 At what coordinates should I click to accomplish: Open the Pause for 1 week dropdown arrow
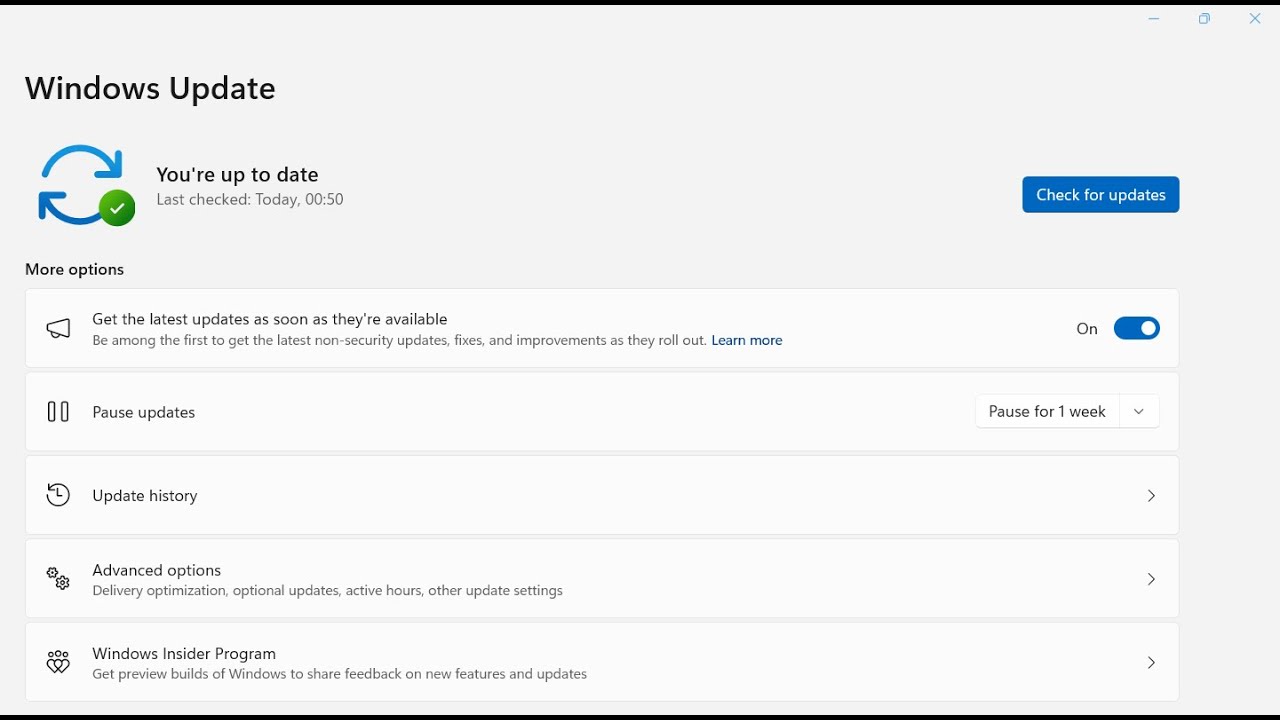point(1139,412)
